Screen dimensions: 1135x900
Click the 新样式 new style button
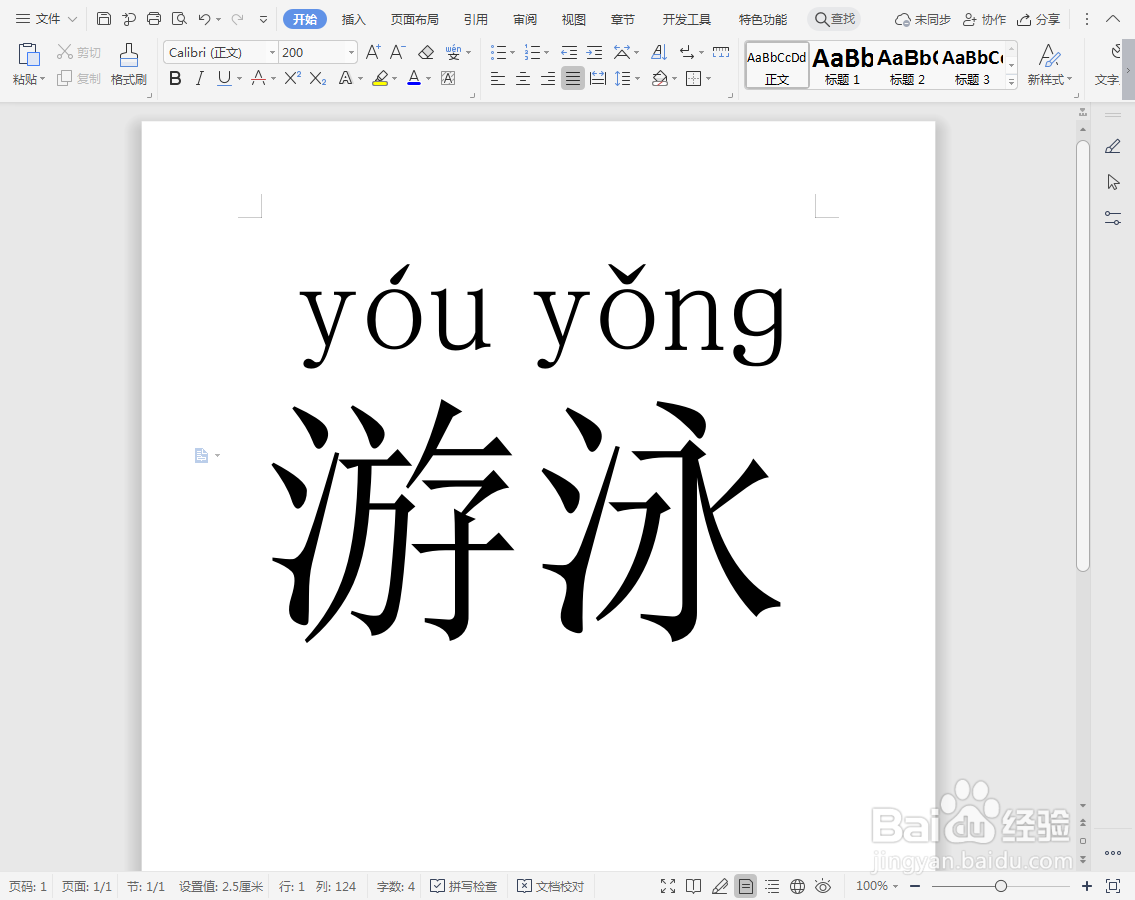[x=1048, y=65]
